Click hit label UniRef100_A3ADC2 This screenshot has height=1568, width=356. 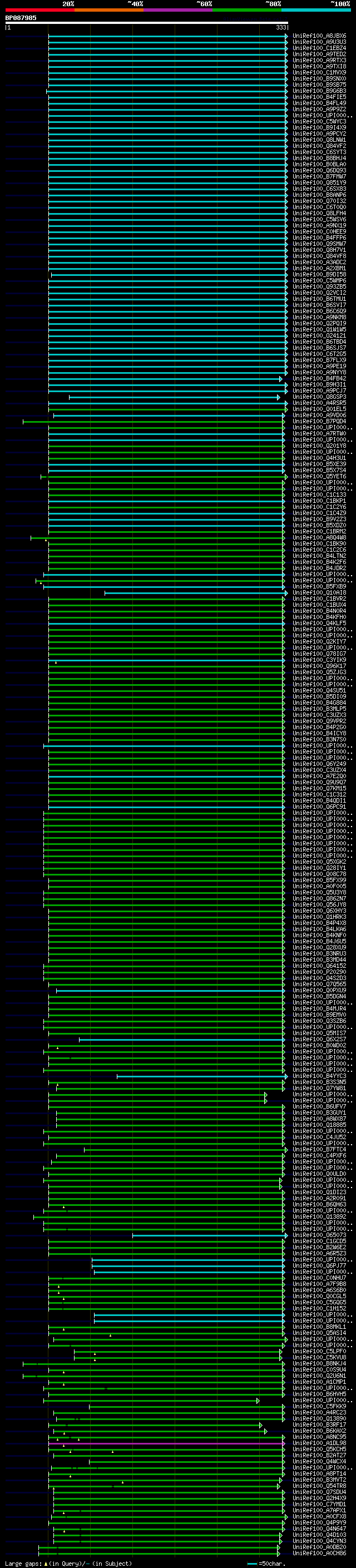[x=319, y=263]
